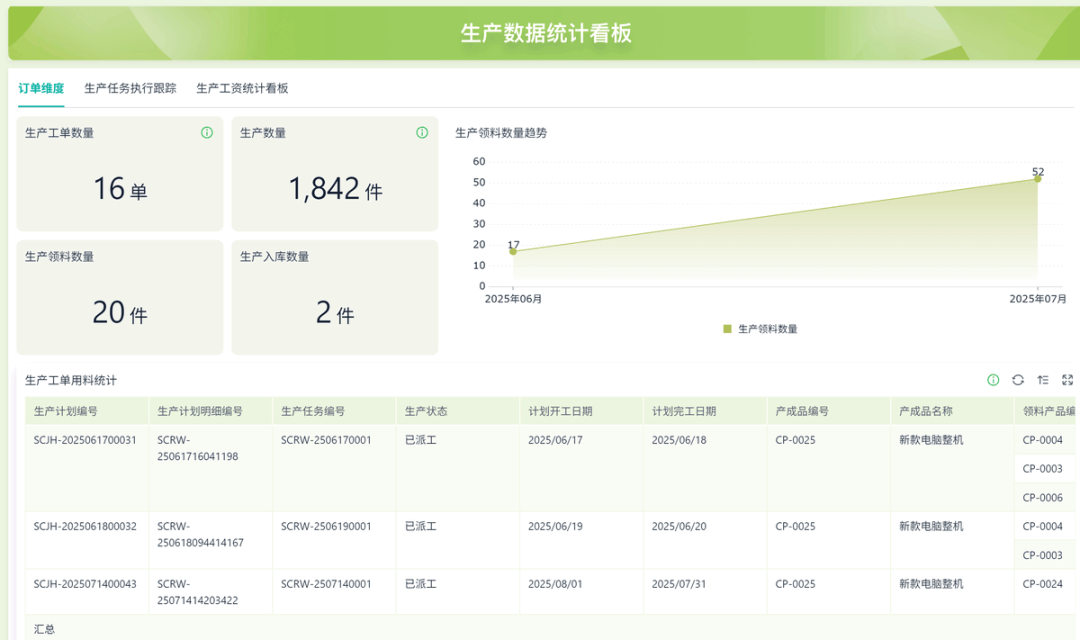Toggle 生产领料数量 legend swatch in chart

pos(727,329)
